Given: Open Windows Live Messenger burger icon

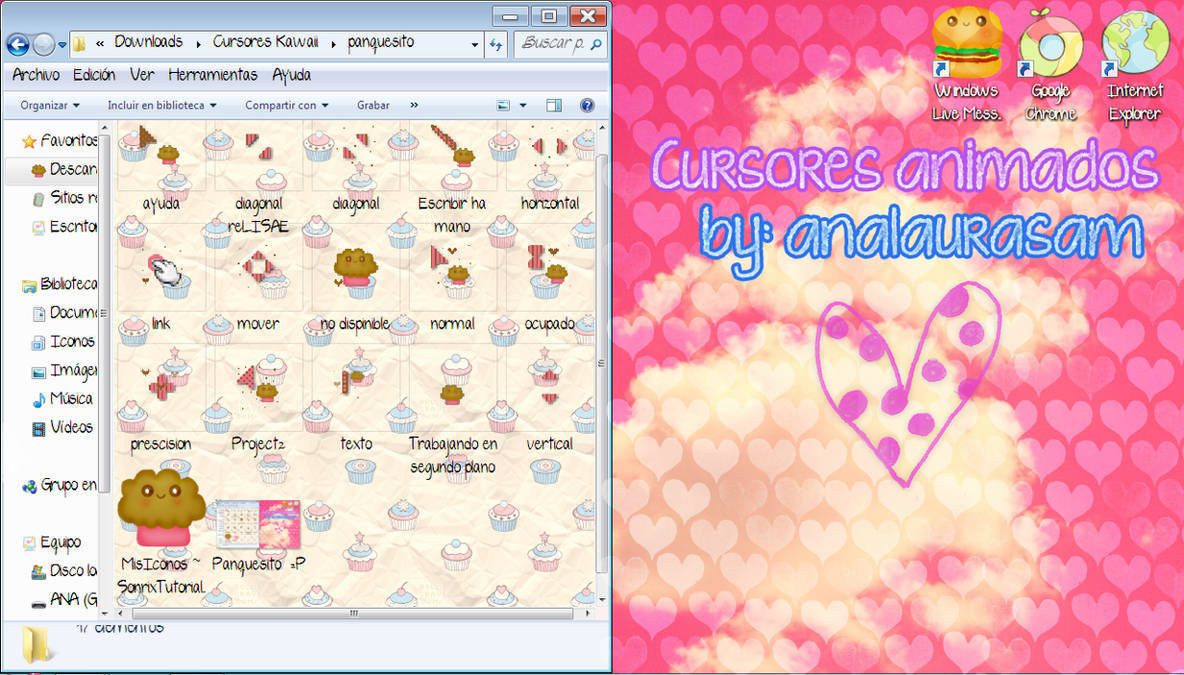Looking at the screenshot, I should [964, 42].
